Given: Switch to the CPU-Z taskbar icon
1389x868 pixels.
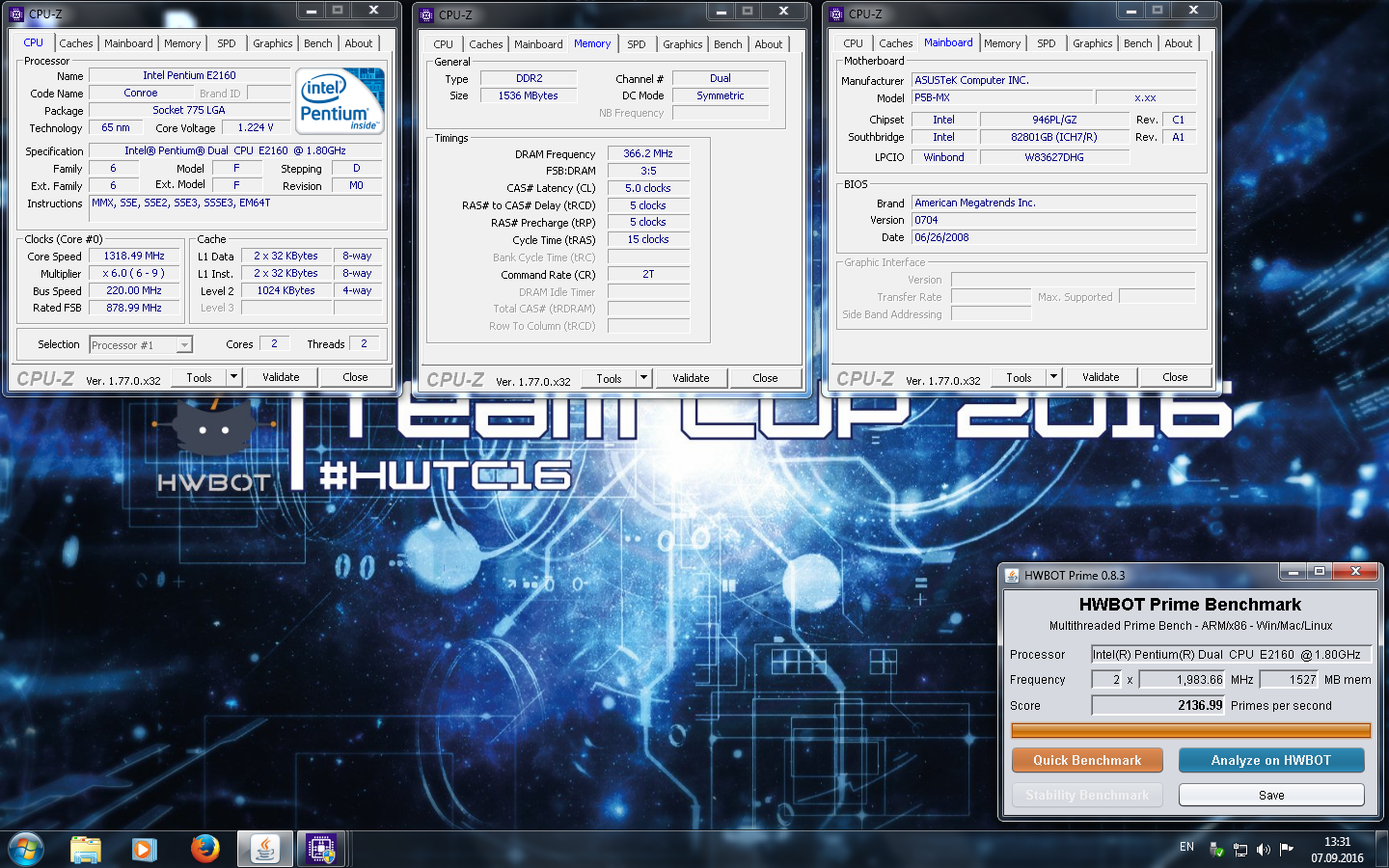Looking at the screenshot, I should pos(321,850).
